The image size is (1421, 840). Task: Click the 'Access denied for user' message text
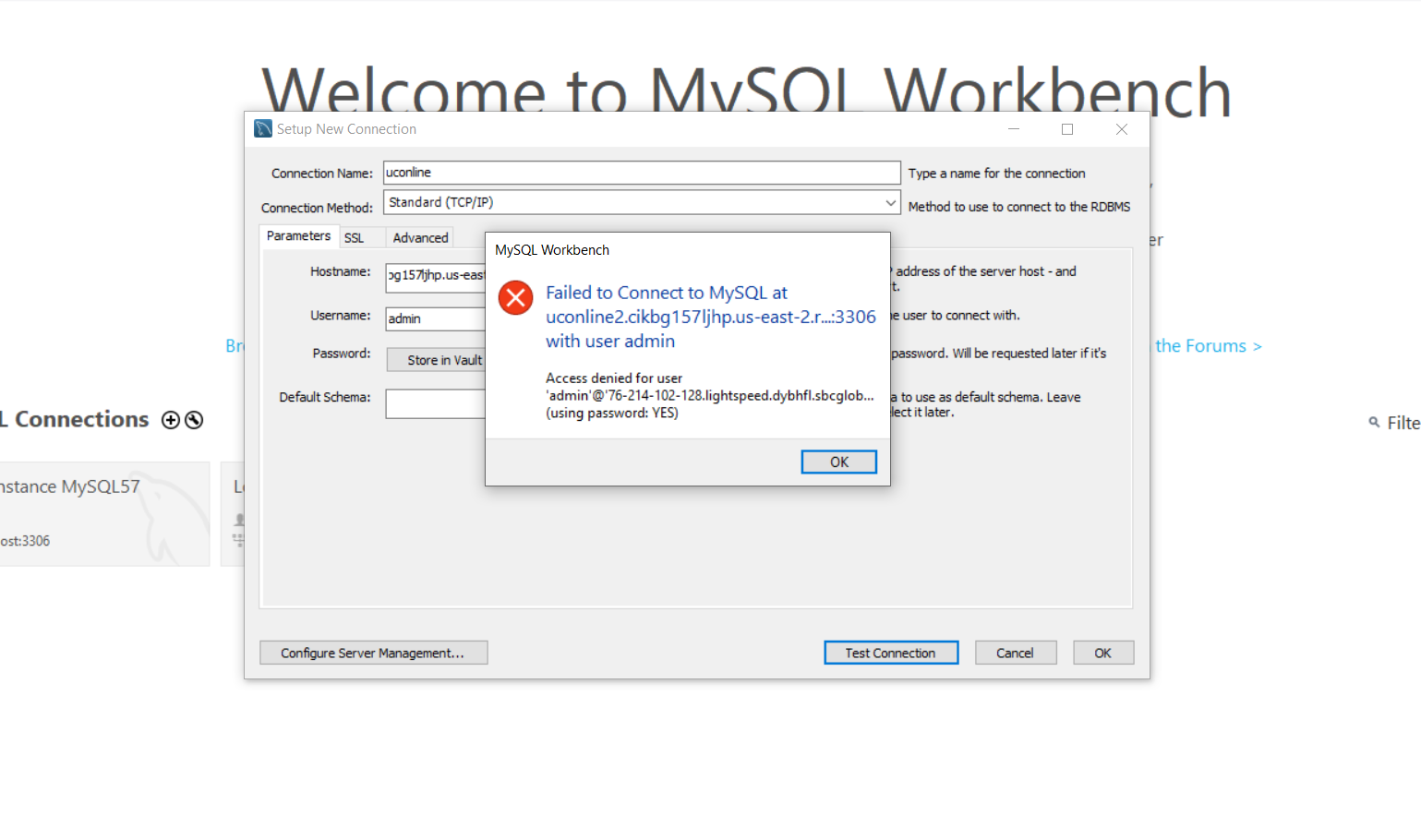pos(614,378)
